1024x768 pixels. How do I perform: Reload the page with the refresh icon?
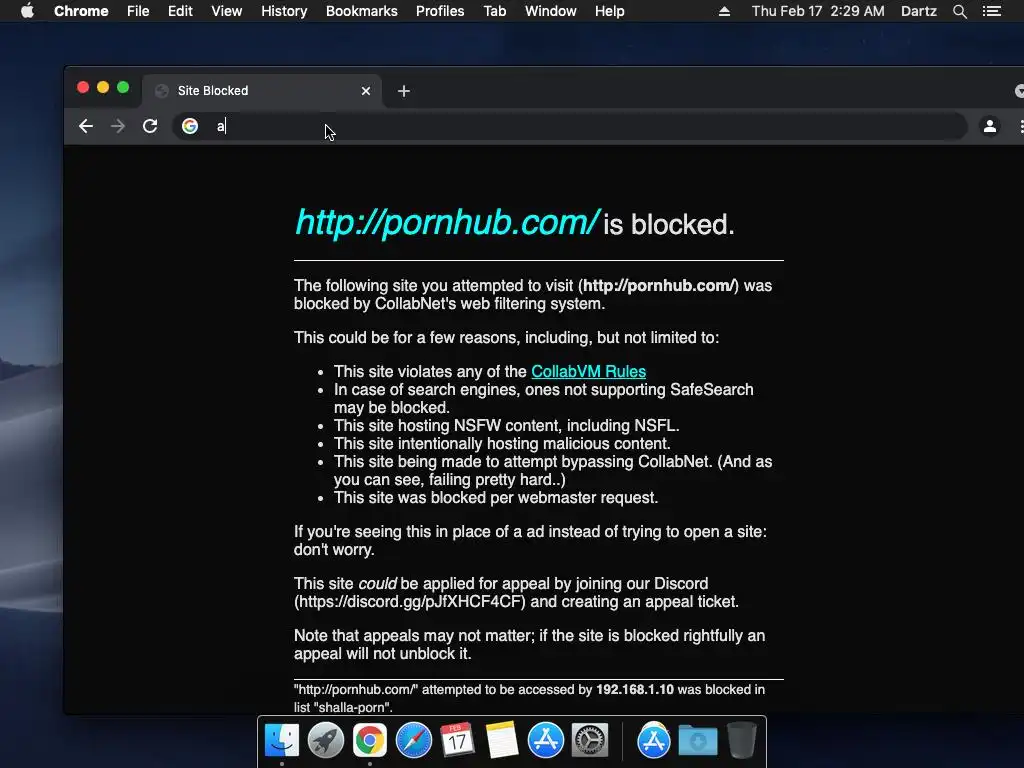(150, 126)
